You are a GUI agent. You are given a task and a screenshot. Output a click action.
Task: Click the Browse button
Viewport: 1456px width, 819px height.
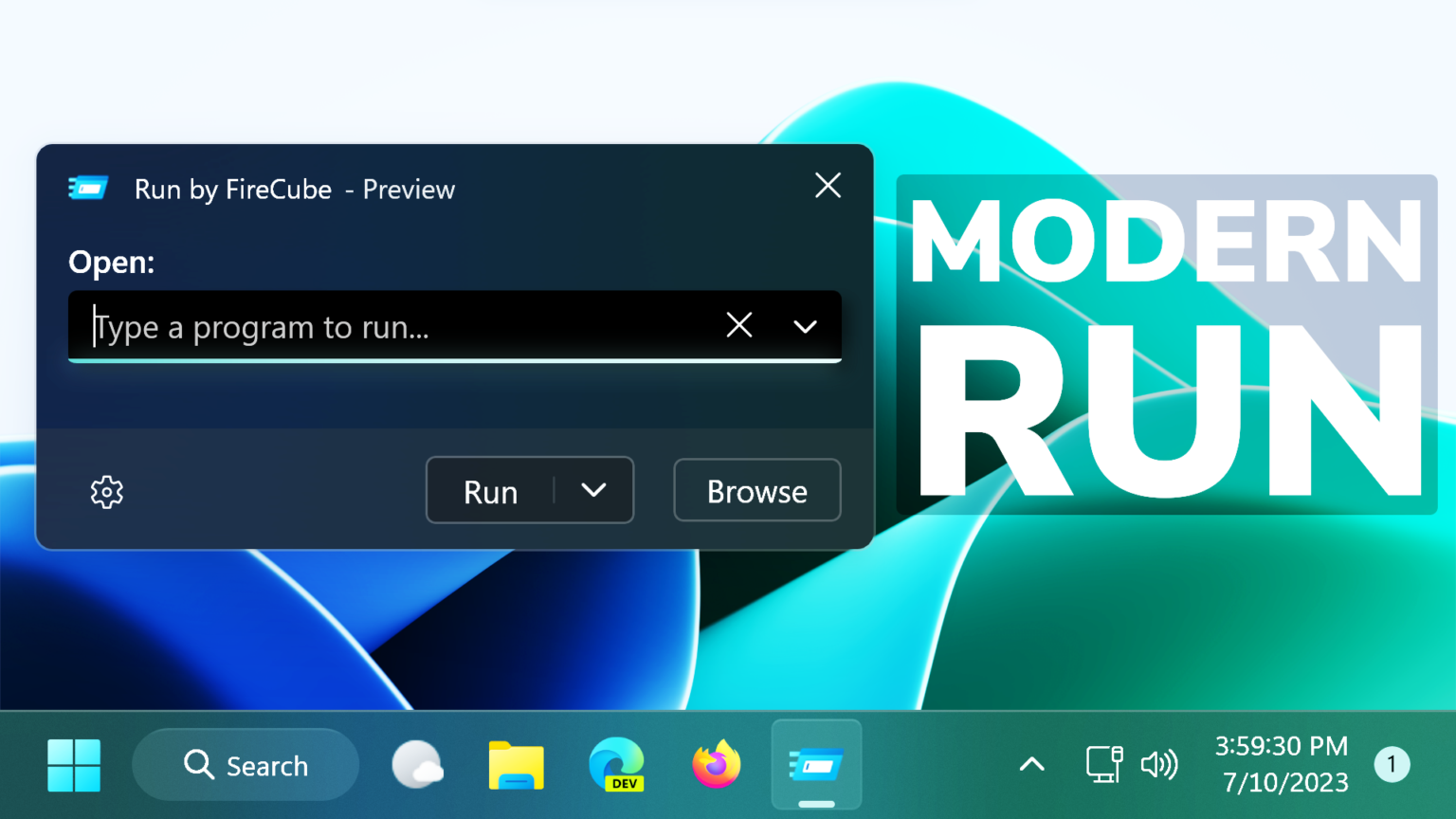tap(756, 490)
